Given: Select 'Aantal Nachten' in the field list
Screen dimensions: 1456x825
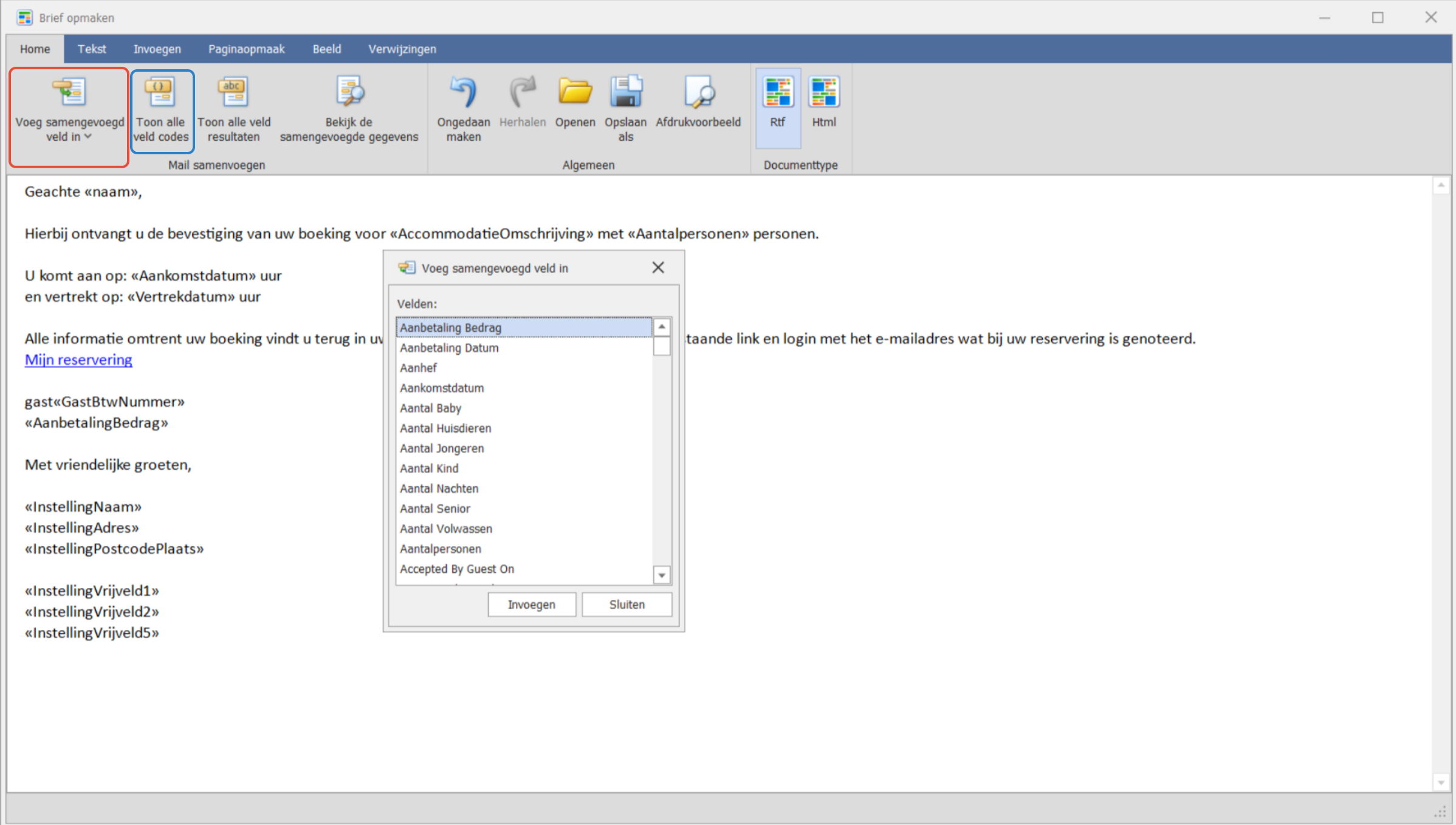Looking at the screenshot, I should (439, 488).
